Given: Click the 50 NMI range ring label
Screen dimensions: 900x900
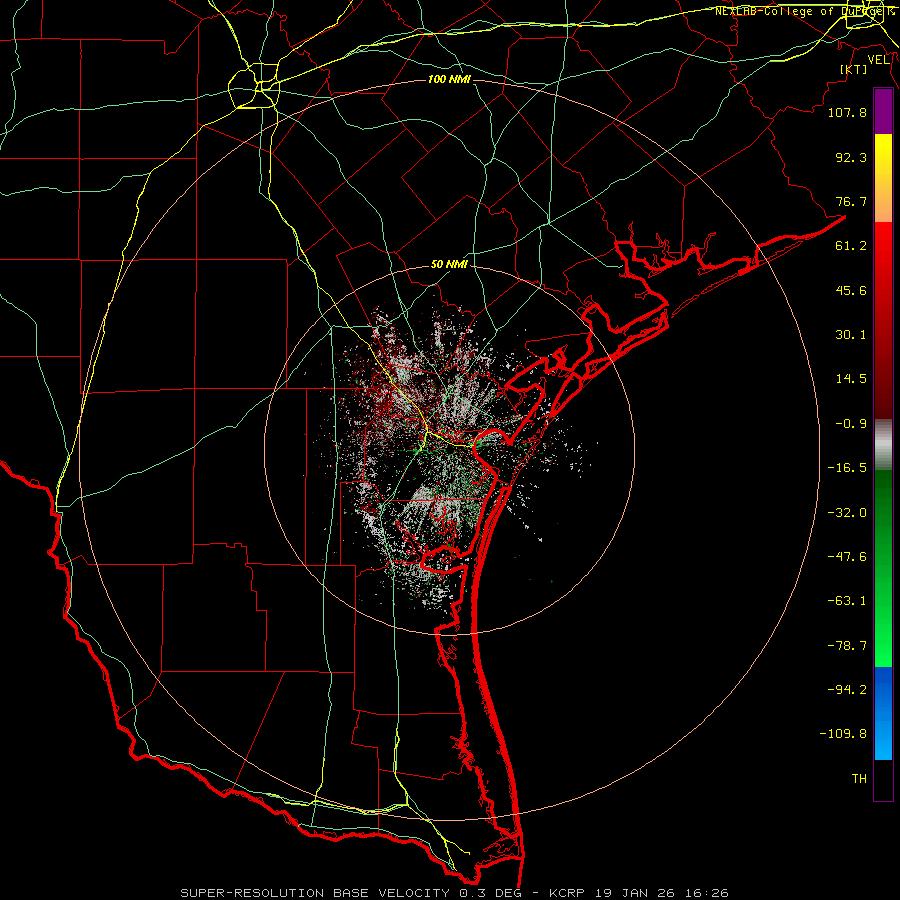Looking at the screenshot, I should pos(449,265).
